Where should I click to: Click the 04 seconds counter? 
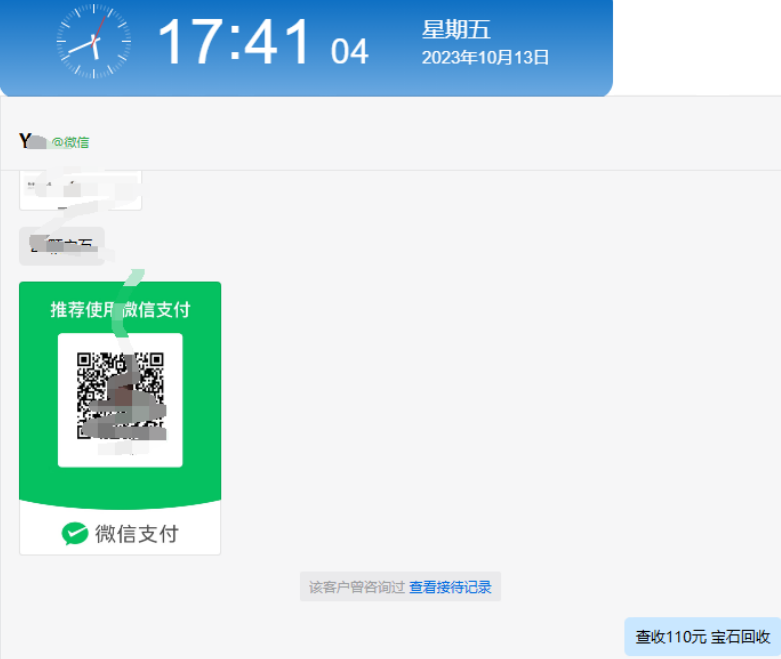[x=349, y=51]
